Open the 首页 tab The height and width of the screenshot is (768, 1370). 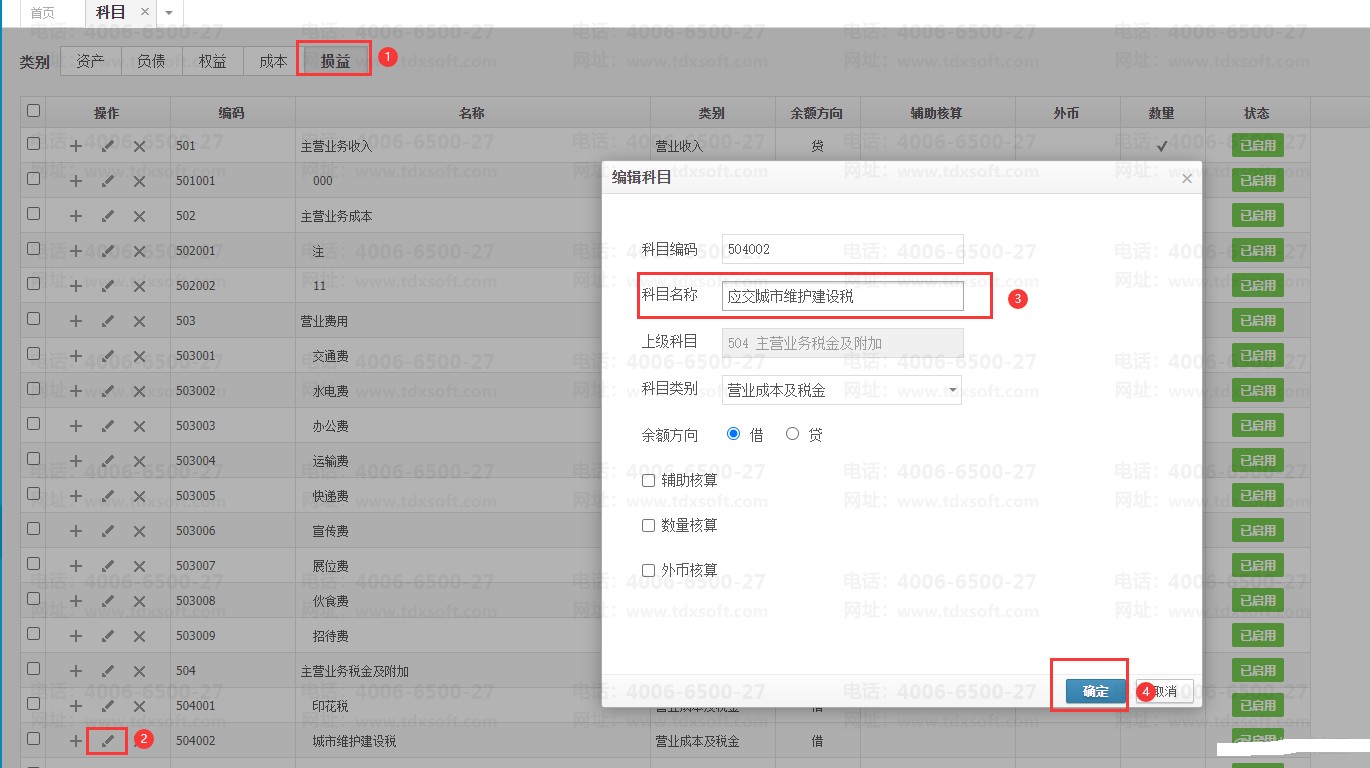(42, 13)
